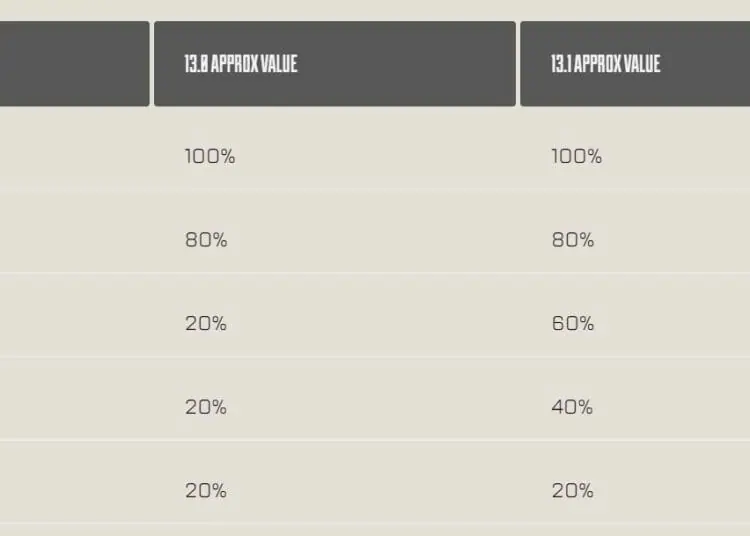Click the 20% value in 13.1 column
750x536 pixels.
coord(573,491)
